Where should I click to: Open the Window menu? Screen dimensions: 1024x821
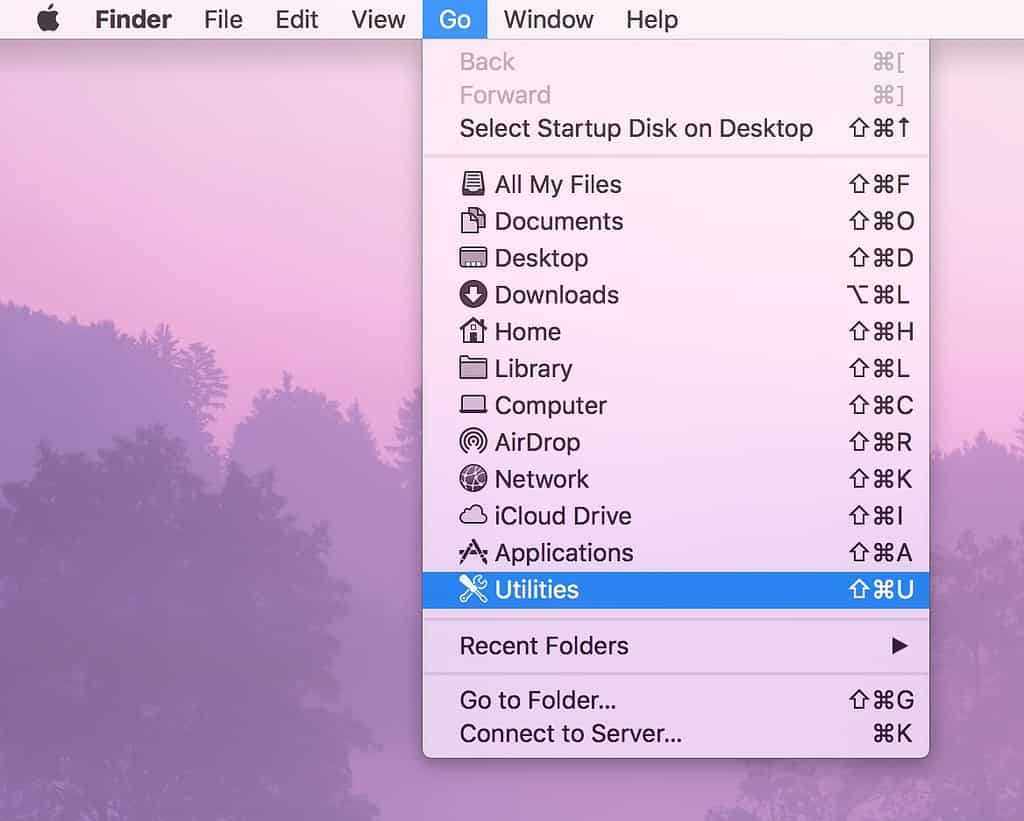[x=548, y=19]
